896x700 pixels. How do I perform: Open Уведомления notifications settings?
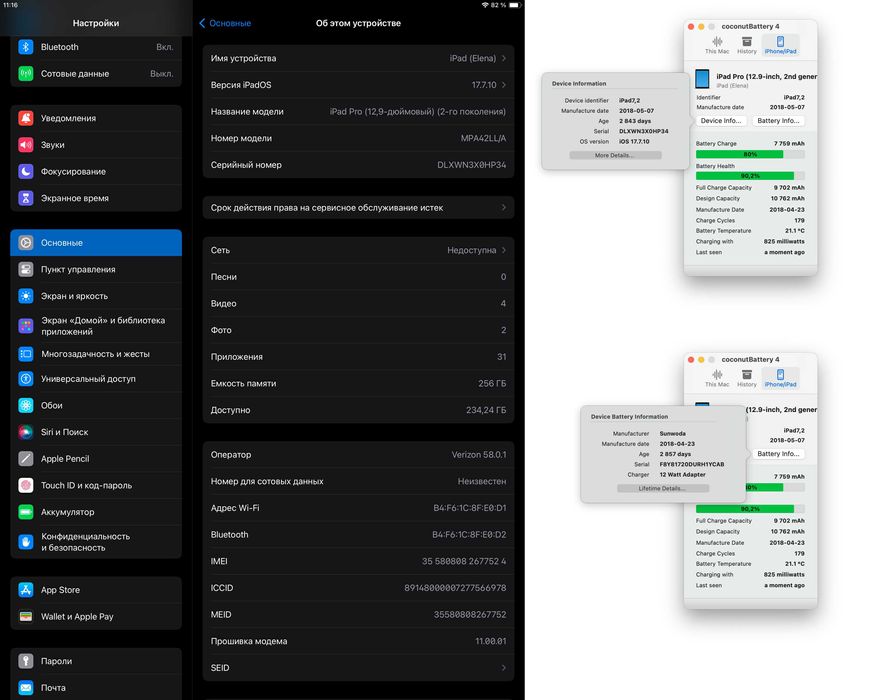(96, 118)
